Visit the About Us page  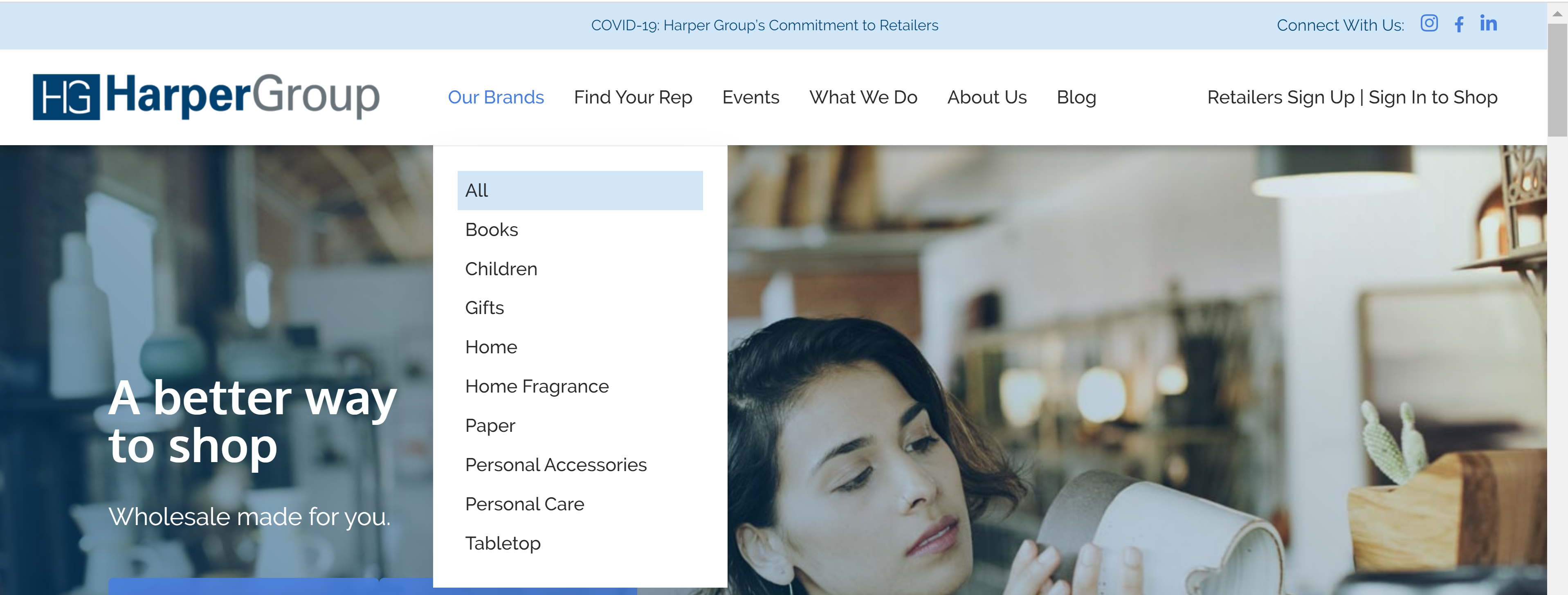tap(987, 97)
